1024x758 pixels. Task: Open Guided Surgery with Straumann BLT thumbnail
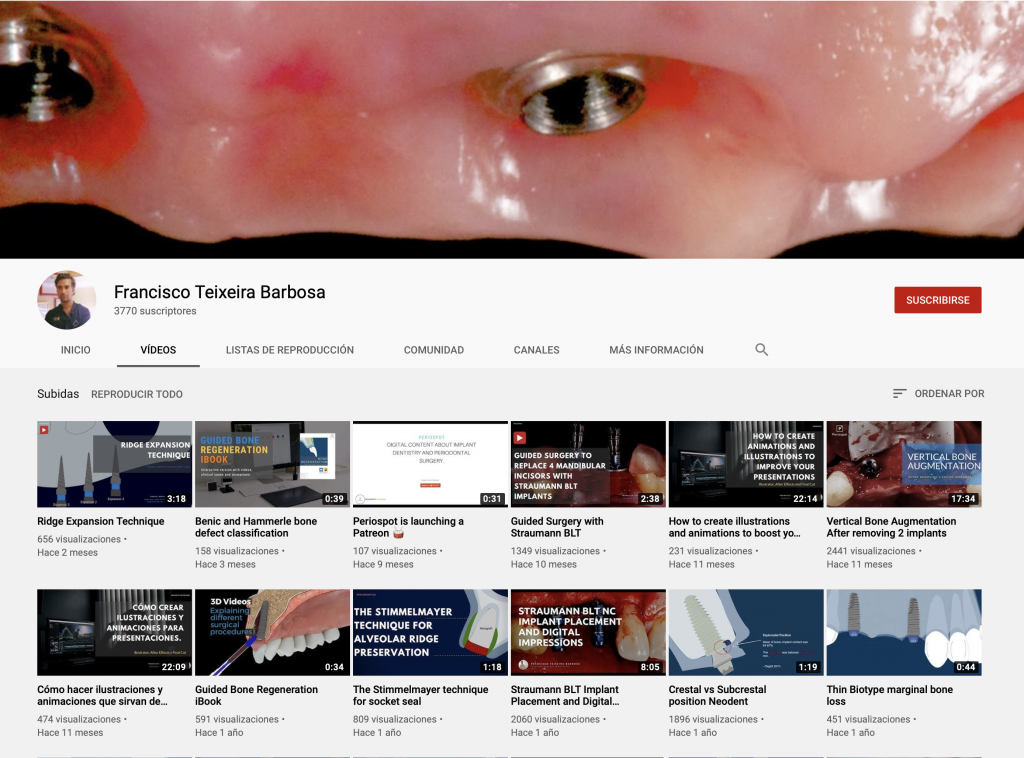pos(588,464)
